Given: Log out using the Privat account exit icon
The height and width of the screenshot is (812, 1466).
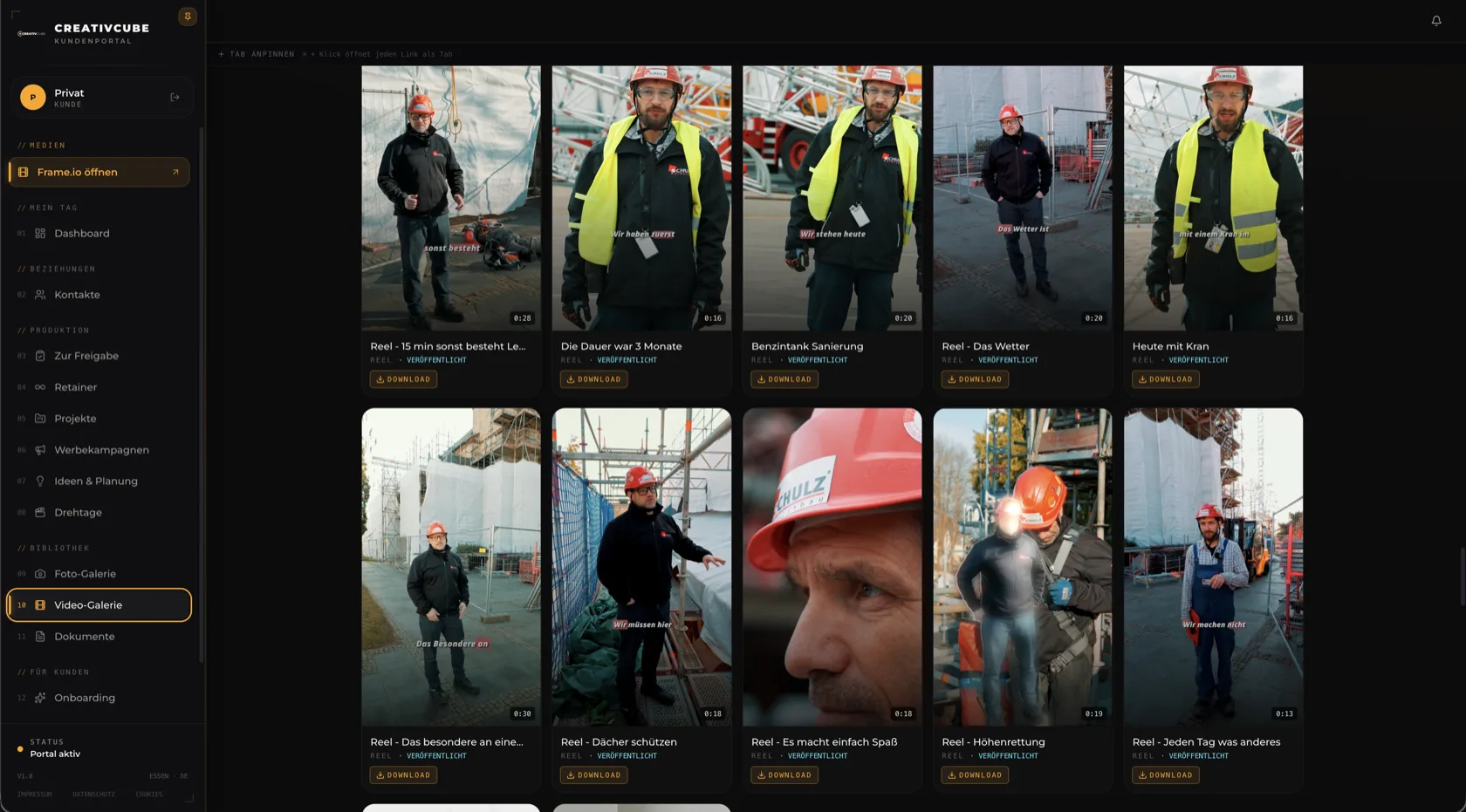Looking at the screenshot, I should click(x=175, y=98).
